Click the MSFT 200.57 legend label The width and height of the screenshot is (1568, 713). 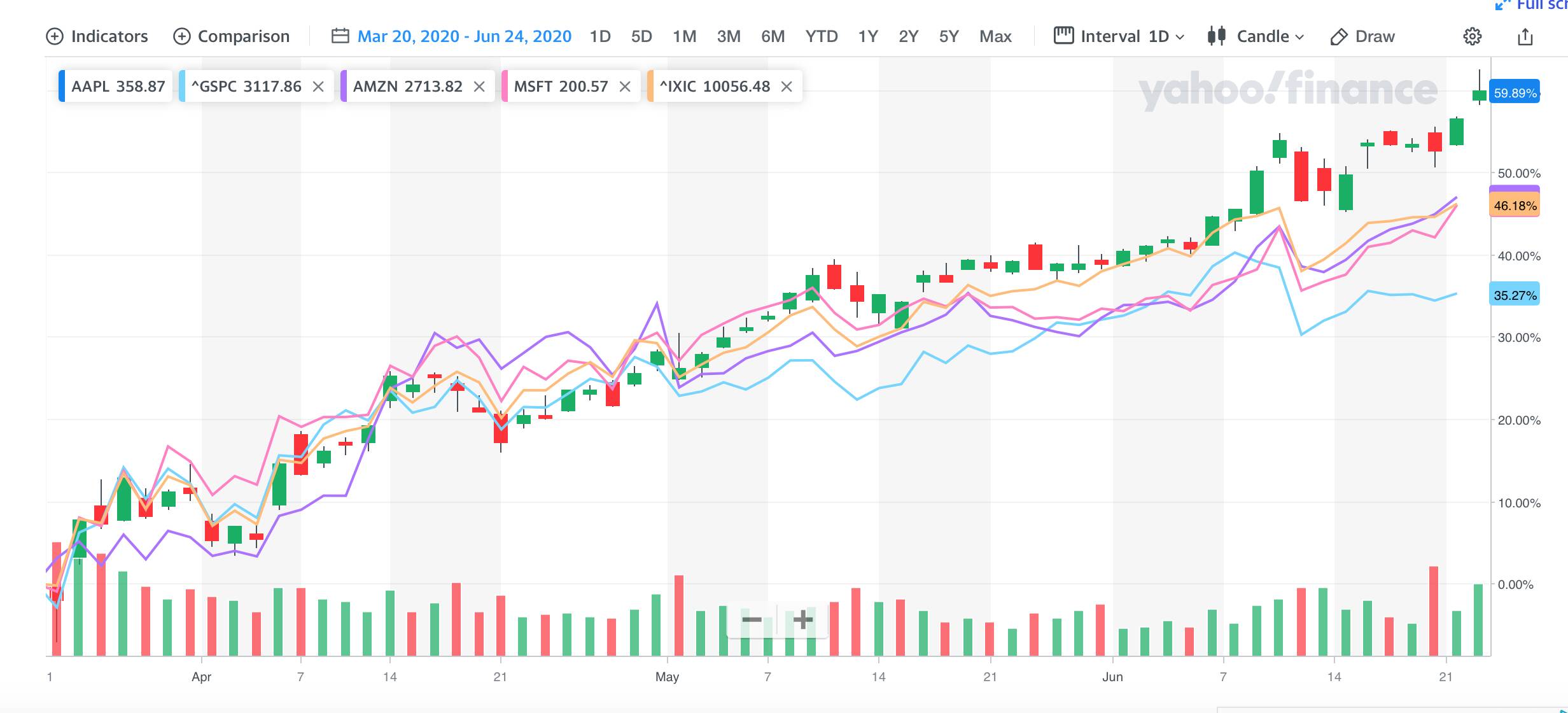[561, 87]
